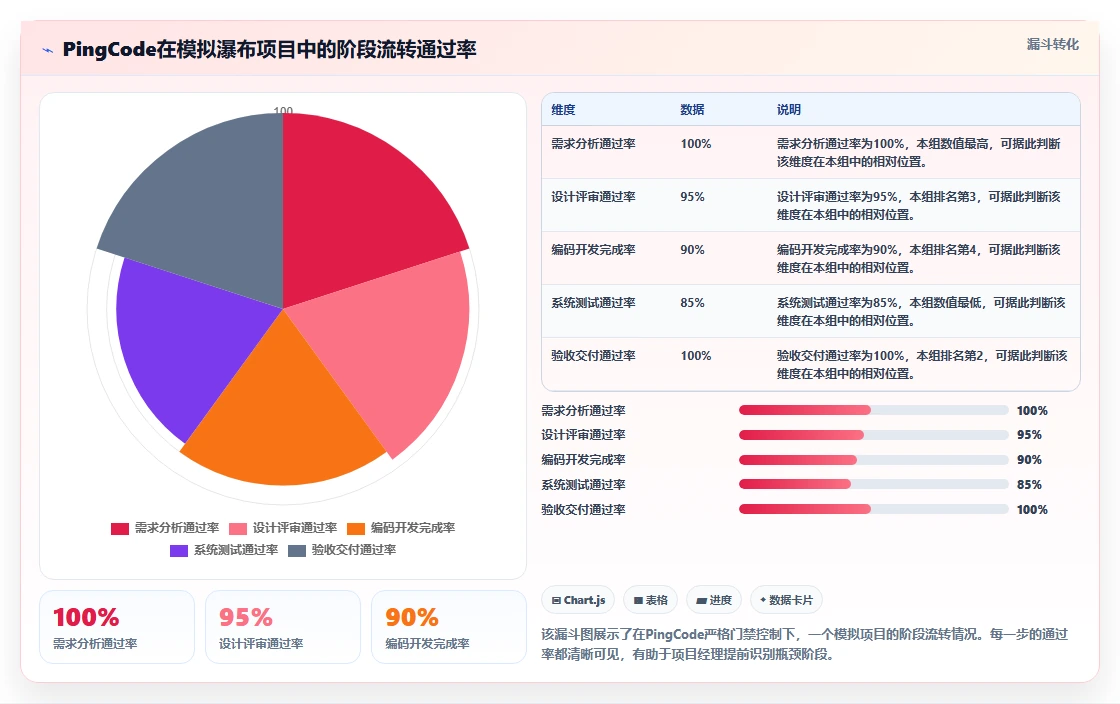
Task: Click the 95% value in the table
Action: pos(692,196)
